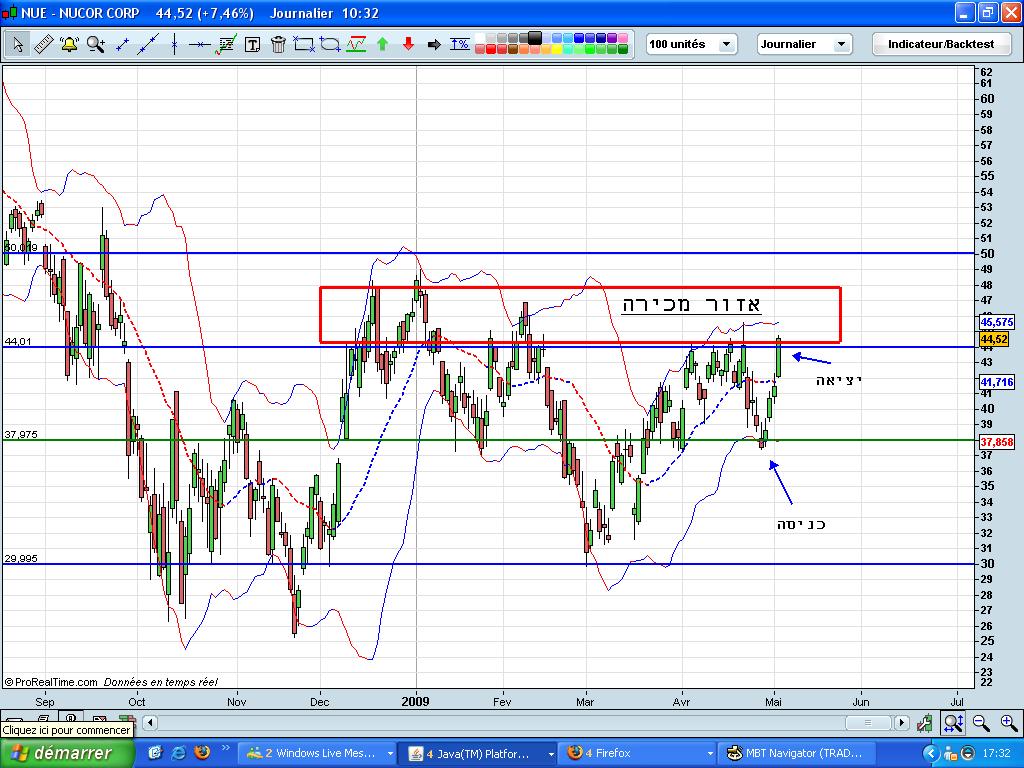Click the left arrow of the chart scrollbar
Image resolution: width=1024 pixels, height=768 pixels.
[x=150, y=722]
